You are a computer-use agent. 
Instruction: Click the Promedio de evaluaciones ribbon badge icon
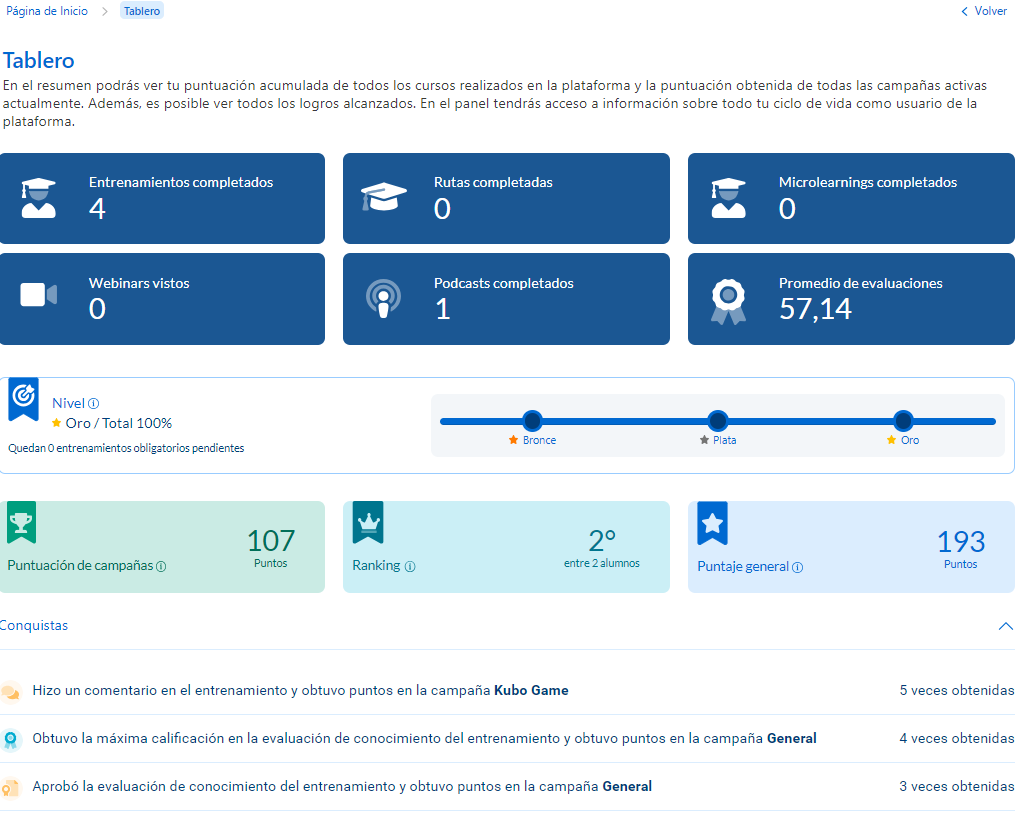pos(727,299)
